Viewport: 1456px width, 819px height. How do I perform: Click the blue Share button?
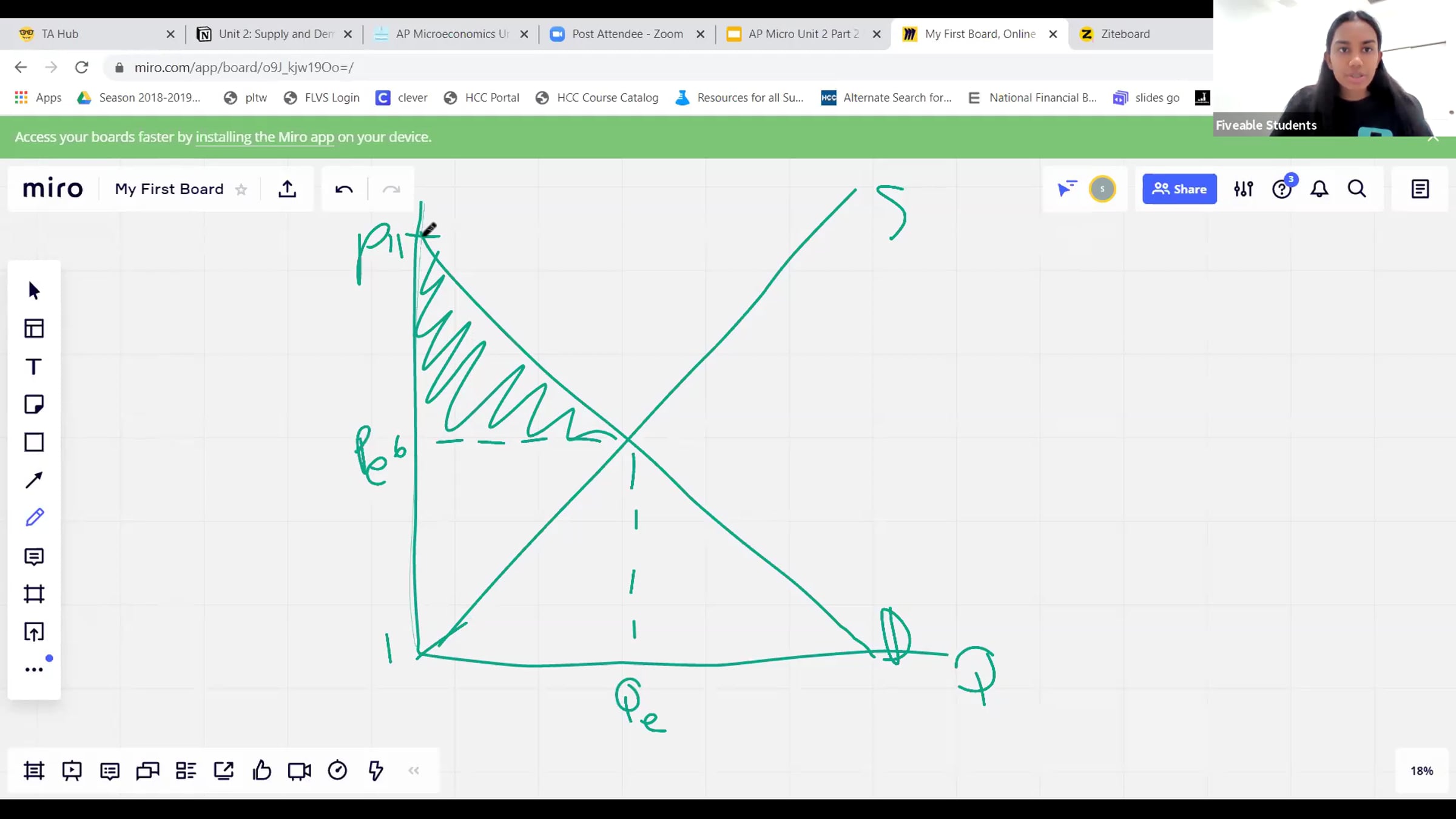tap(1179, 189)
